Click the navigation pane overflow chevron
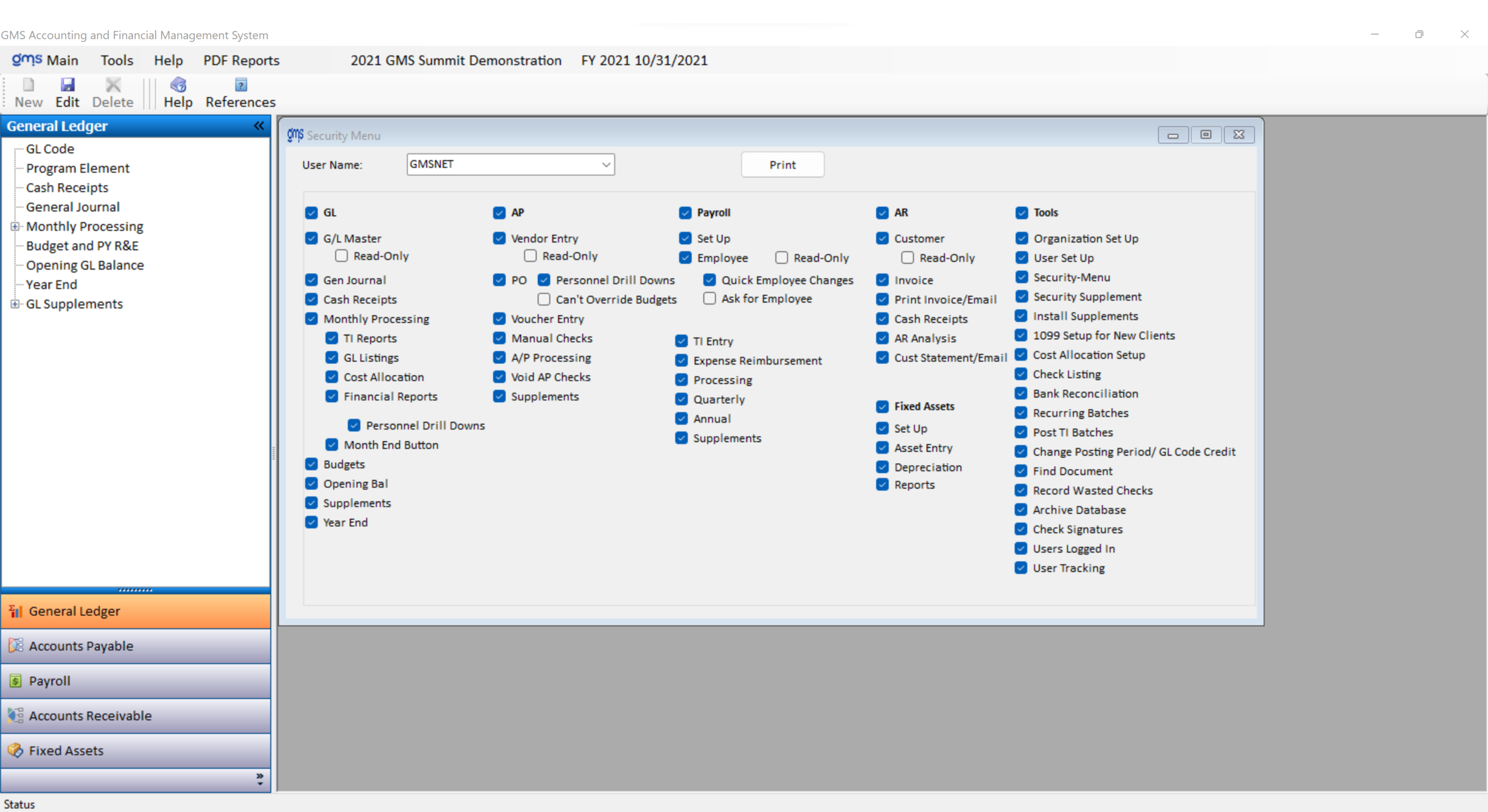 [x=259, y=779]
